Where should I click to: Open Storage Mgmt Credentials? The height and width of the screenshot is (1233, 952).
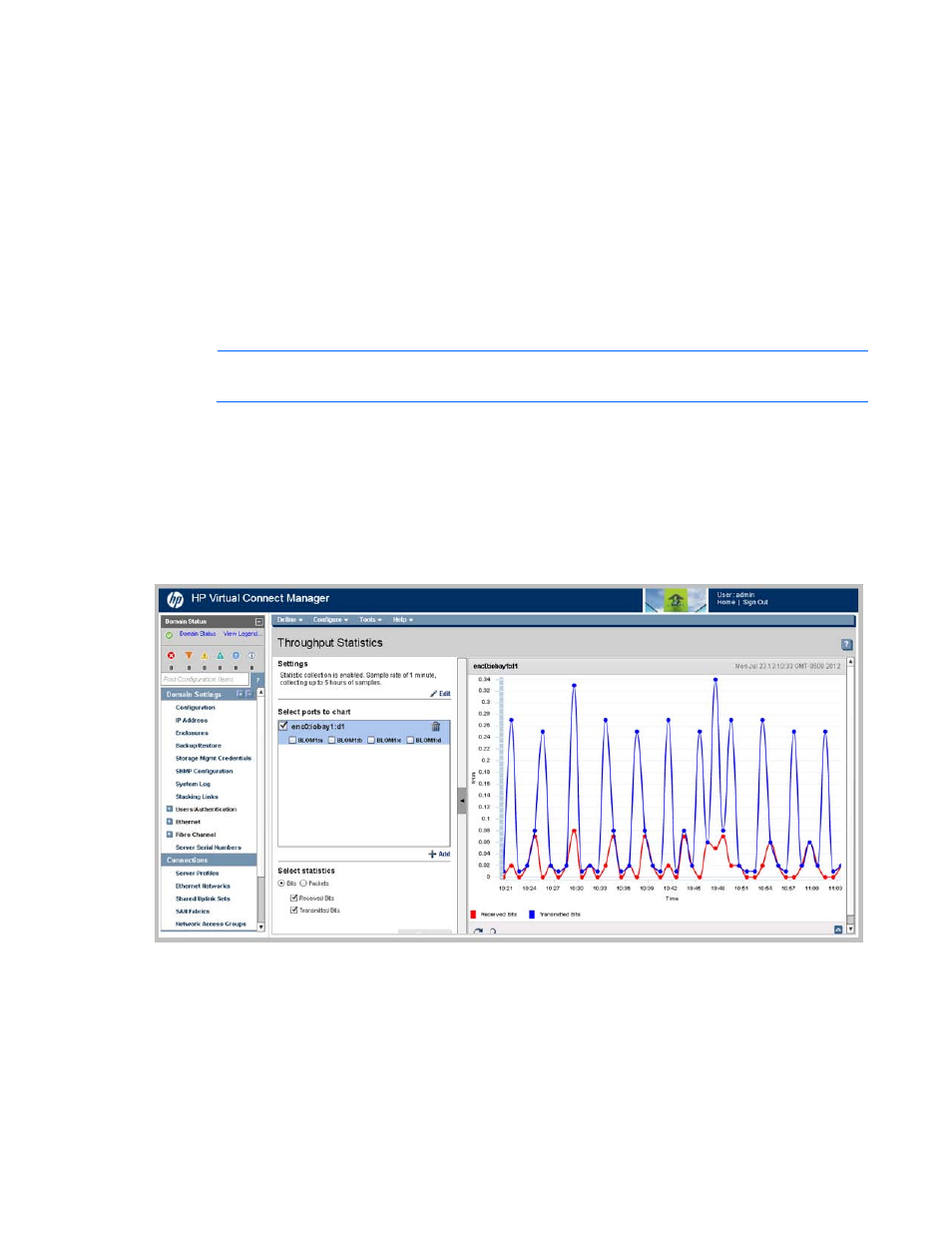(x=214, y=759)
